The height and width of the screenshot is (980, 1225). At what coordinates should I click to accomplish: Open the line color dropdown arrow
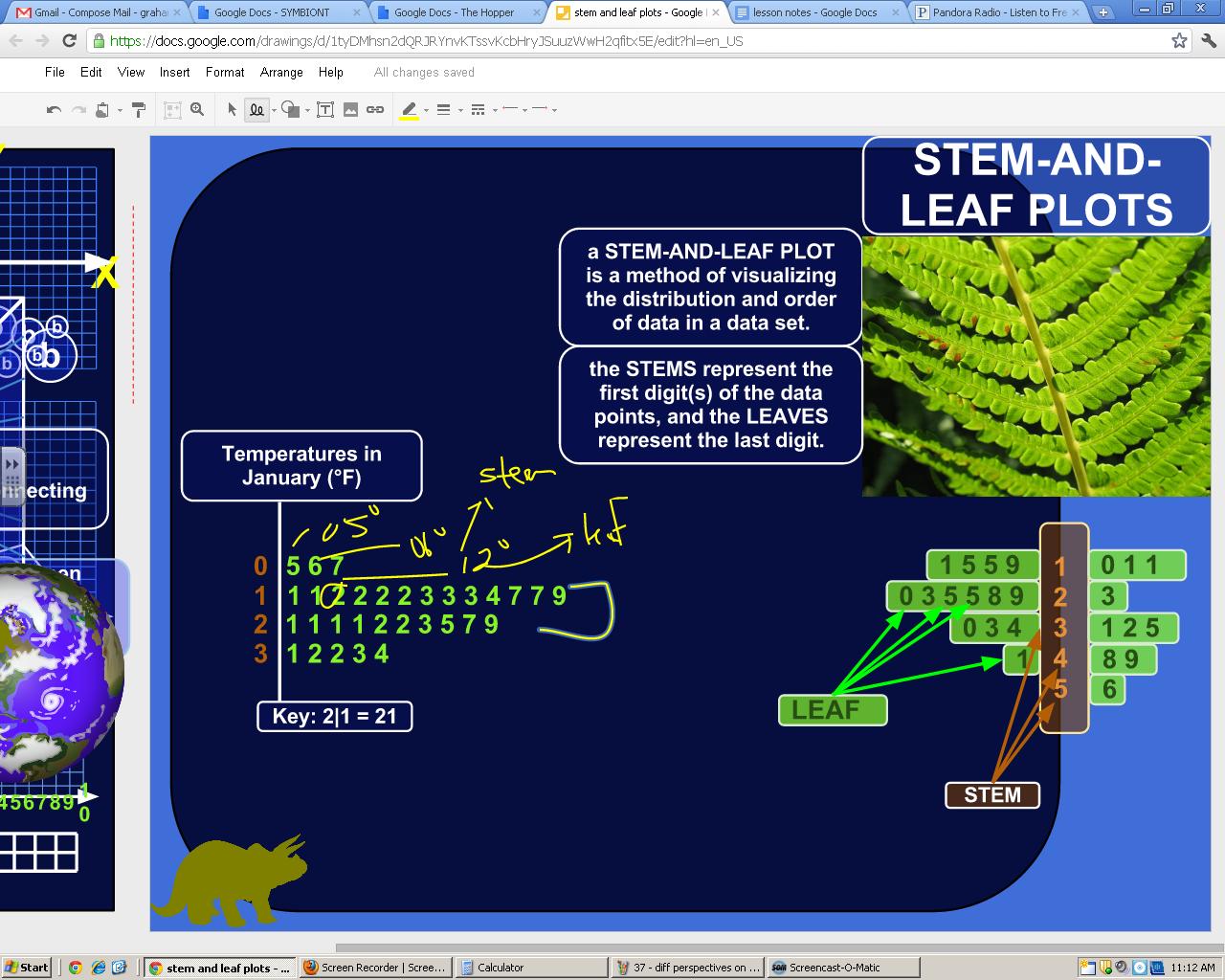click(426, 110)
